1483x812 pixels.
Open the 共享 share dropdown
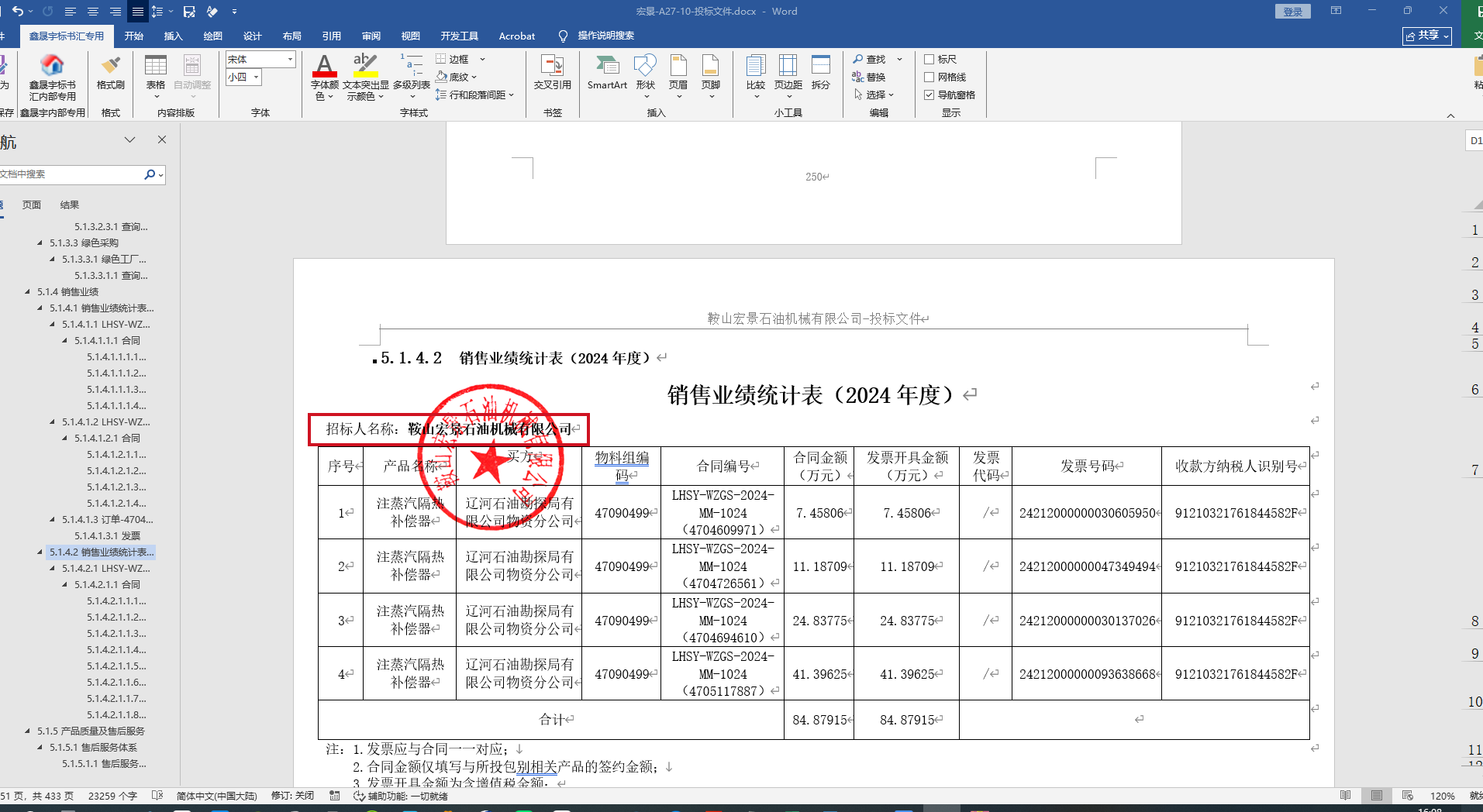1426,36
